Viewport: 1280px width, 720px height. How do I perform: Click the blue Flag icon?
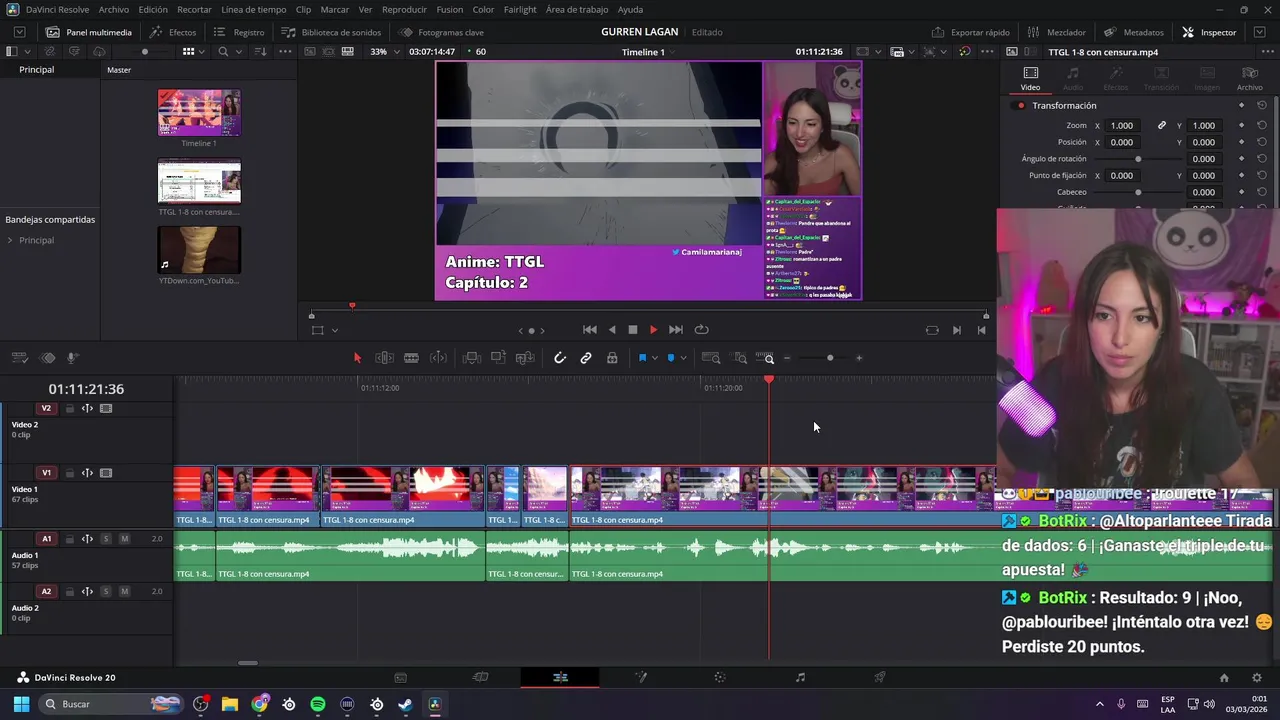pos(642,358)
